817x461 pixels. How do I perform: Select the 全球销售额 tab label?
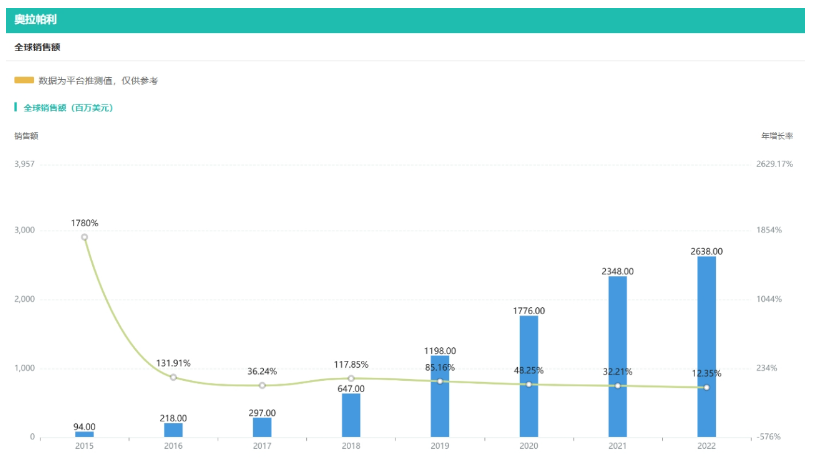click(38, 47)
